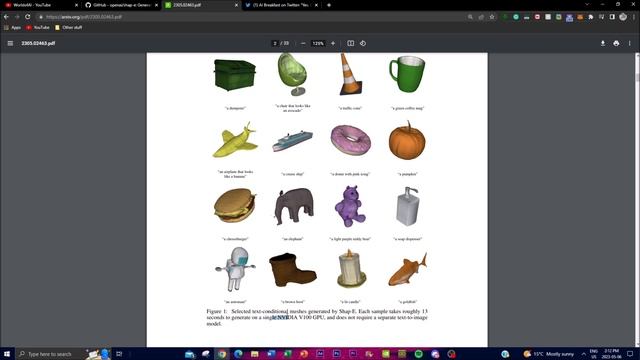Click the fit to page icon
Image resolution: width=640 pixels, height=360 pixels.
tap(351, 43)
